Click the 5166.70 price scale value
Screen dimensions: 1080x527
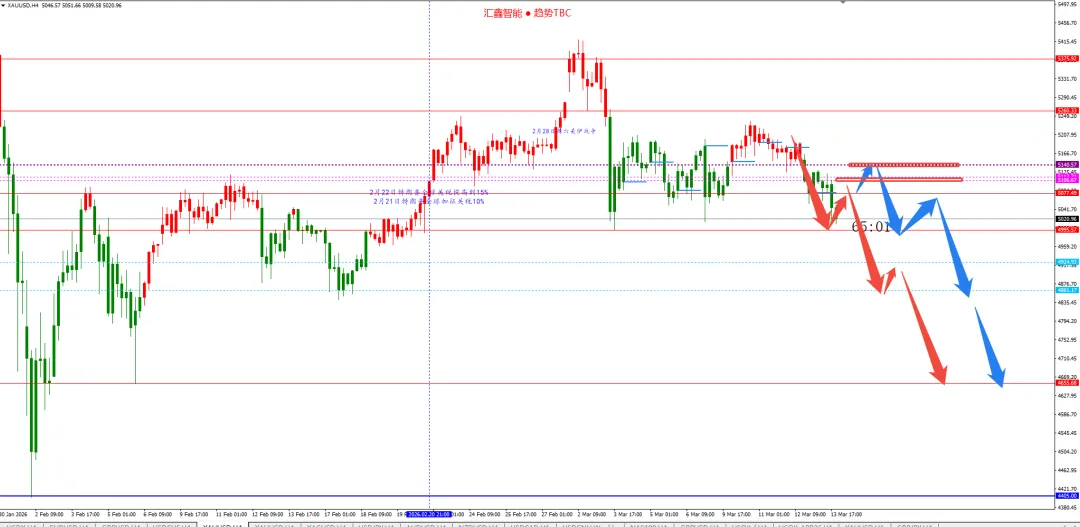pyautogui.click(x=1068, y=154)
